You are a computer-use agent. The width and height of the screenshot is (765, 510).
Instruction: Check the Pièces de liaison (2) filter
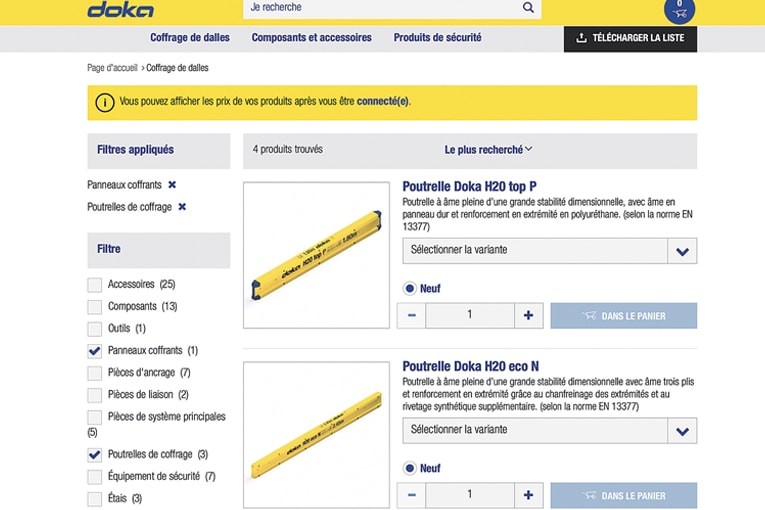pos(95,395)
